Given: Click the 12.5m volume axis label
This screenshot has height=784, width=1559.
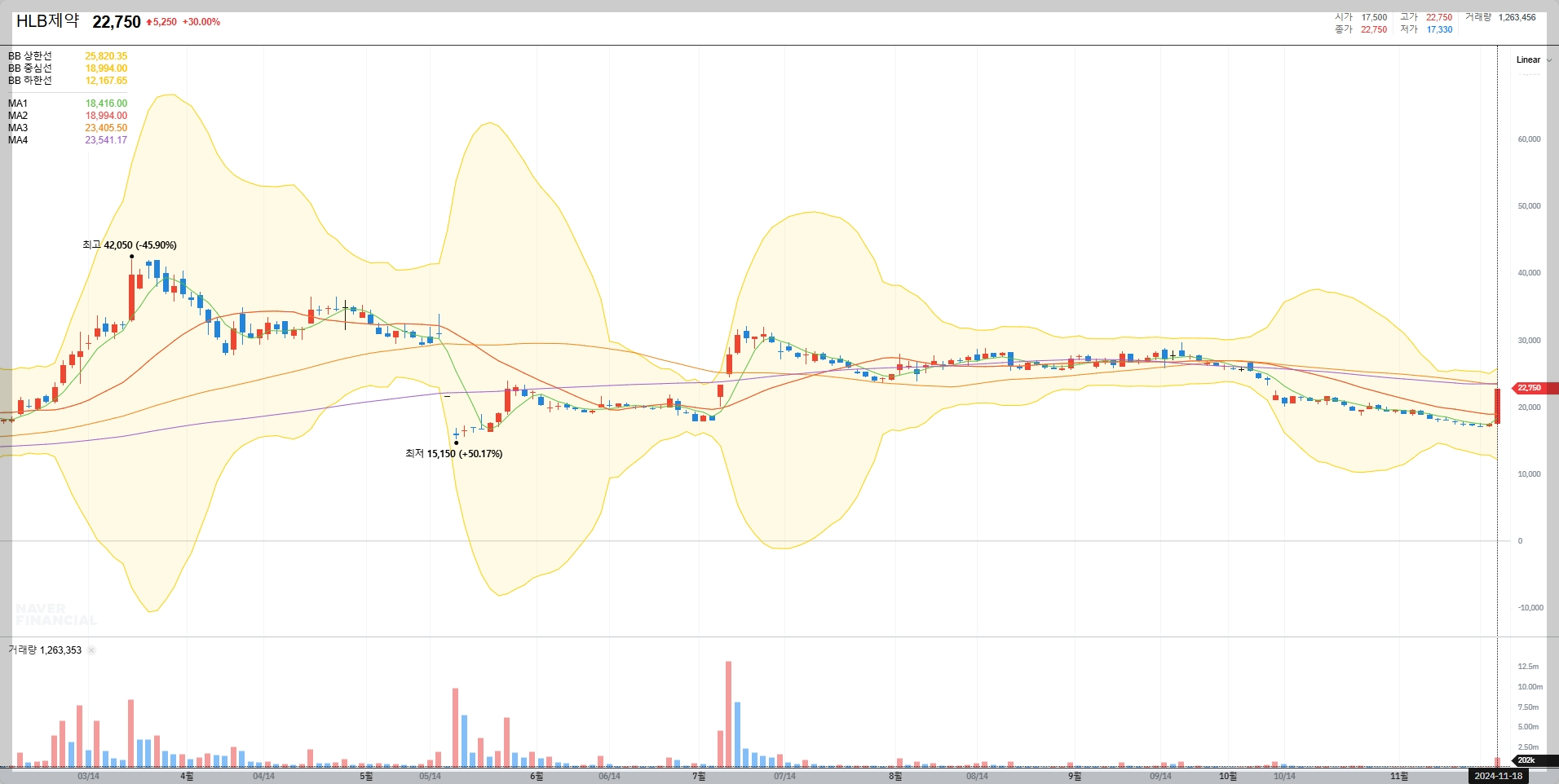Looking at the screenshot, I should coord(1528,667).
